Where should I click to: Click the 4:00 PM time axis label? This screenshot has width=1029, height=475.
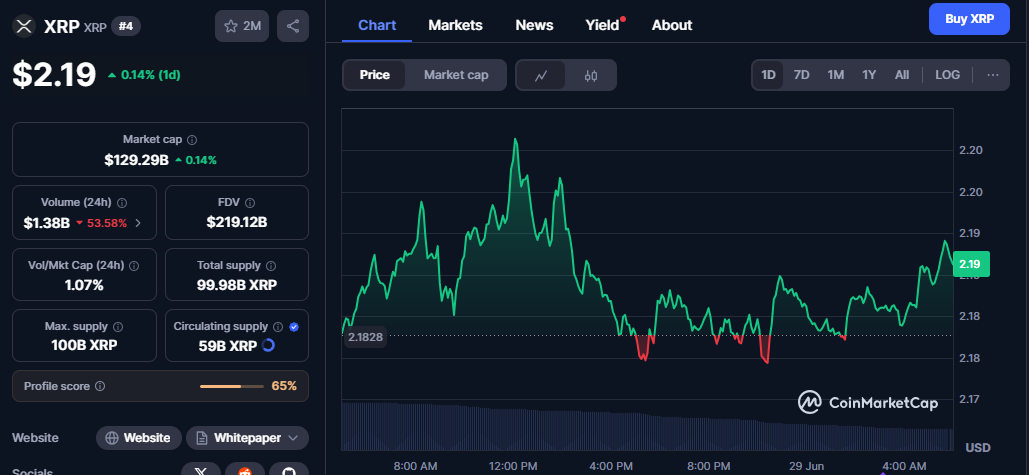tap(611, 466)
